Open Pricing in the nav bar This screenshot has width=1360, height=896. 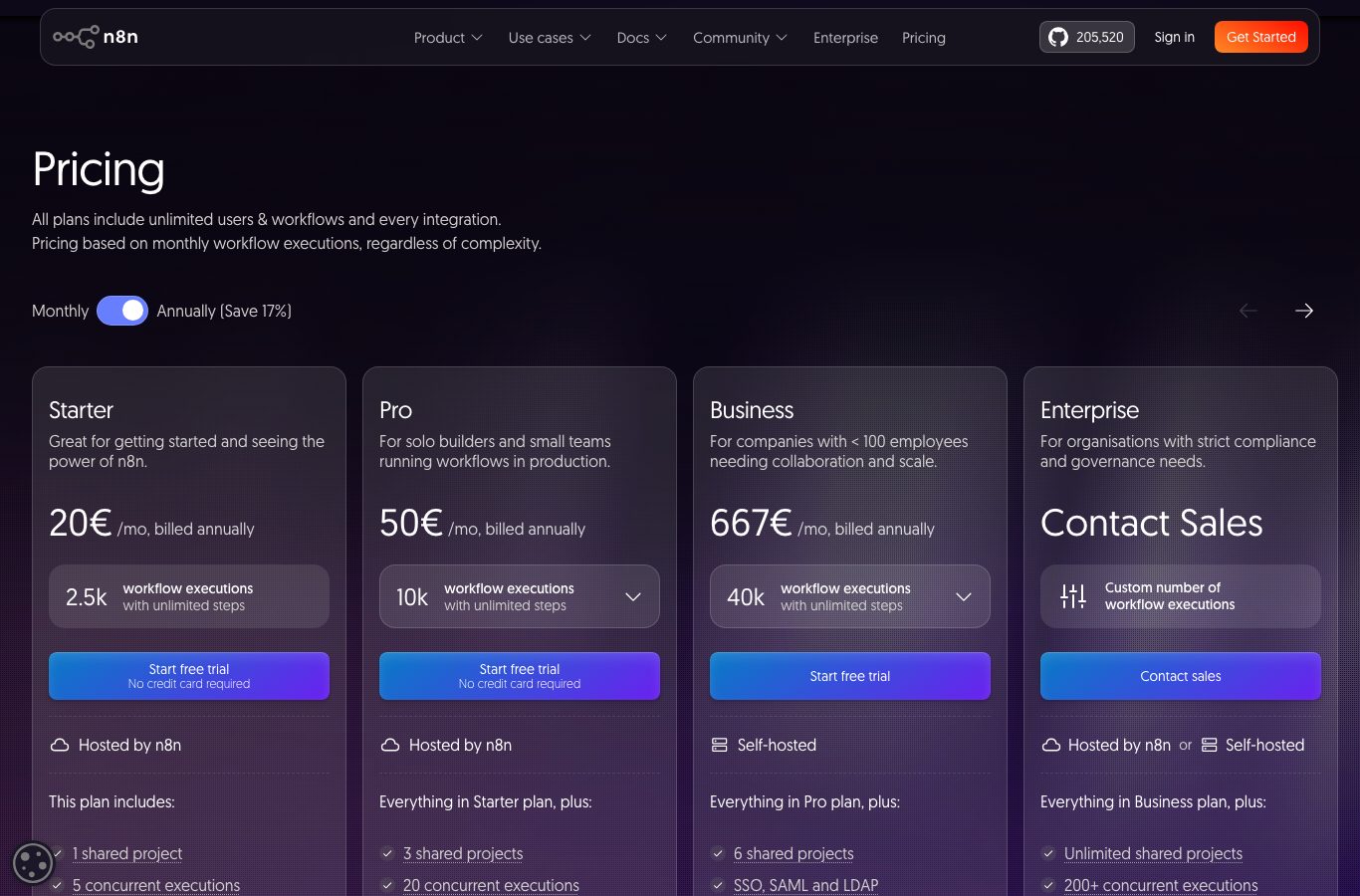click(924, 38)
